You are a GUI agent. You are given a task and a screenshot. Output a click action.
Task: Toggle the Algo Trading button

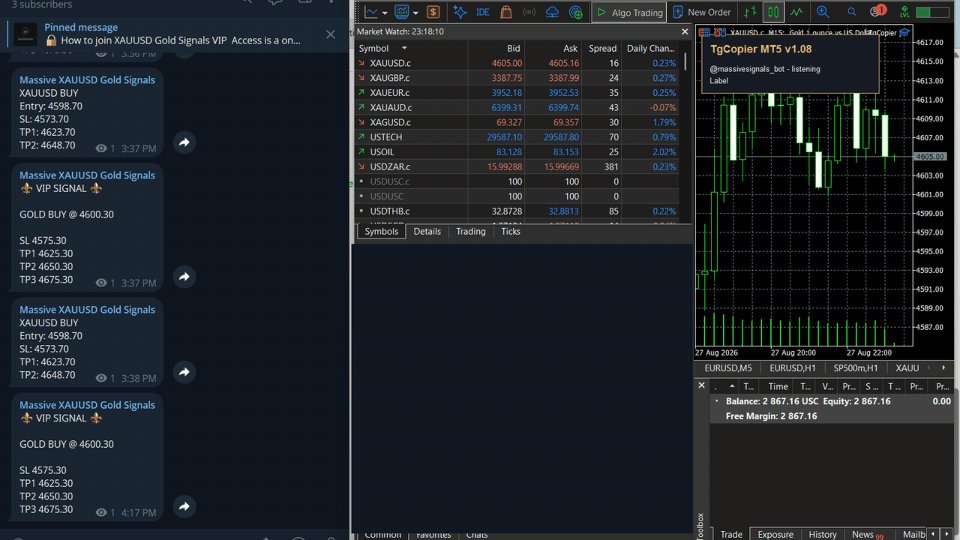tap(629, 12)
